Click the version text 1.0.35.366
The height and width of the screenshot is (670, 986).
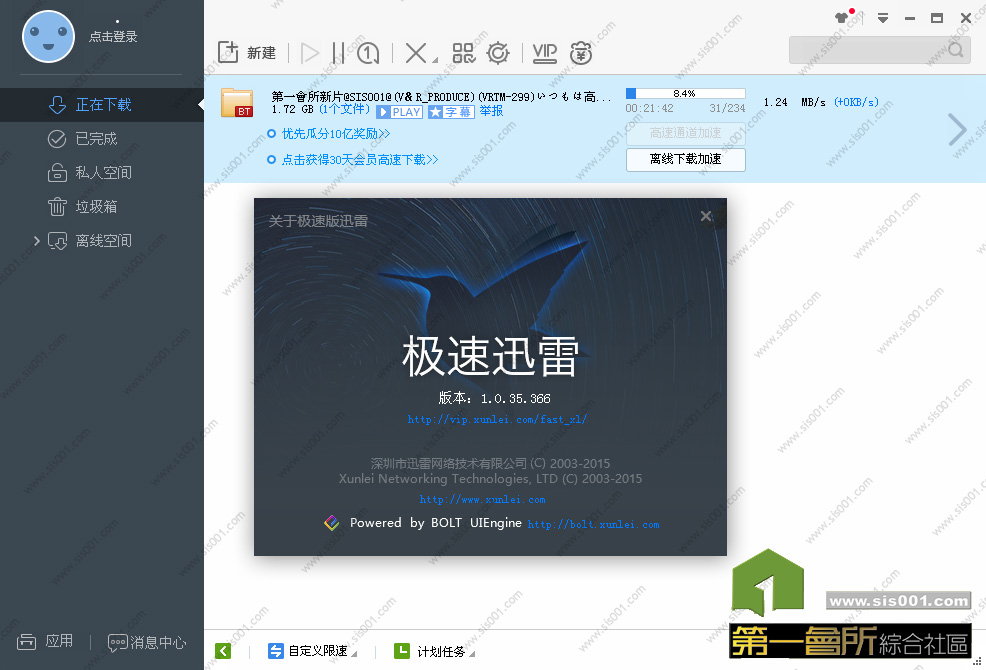[x=516, y=398]
